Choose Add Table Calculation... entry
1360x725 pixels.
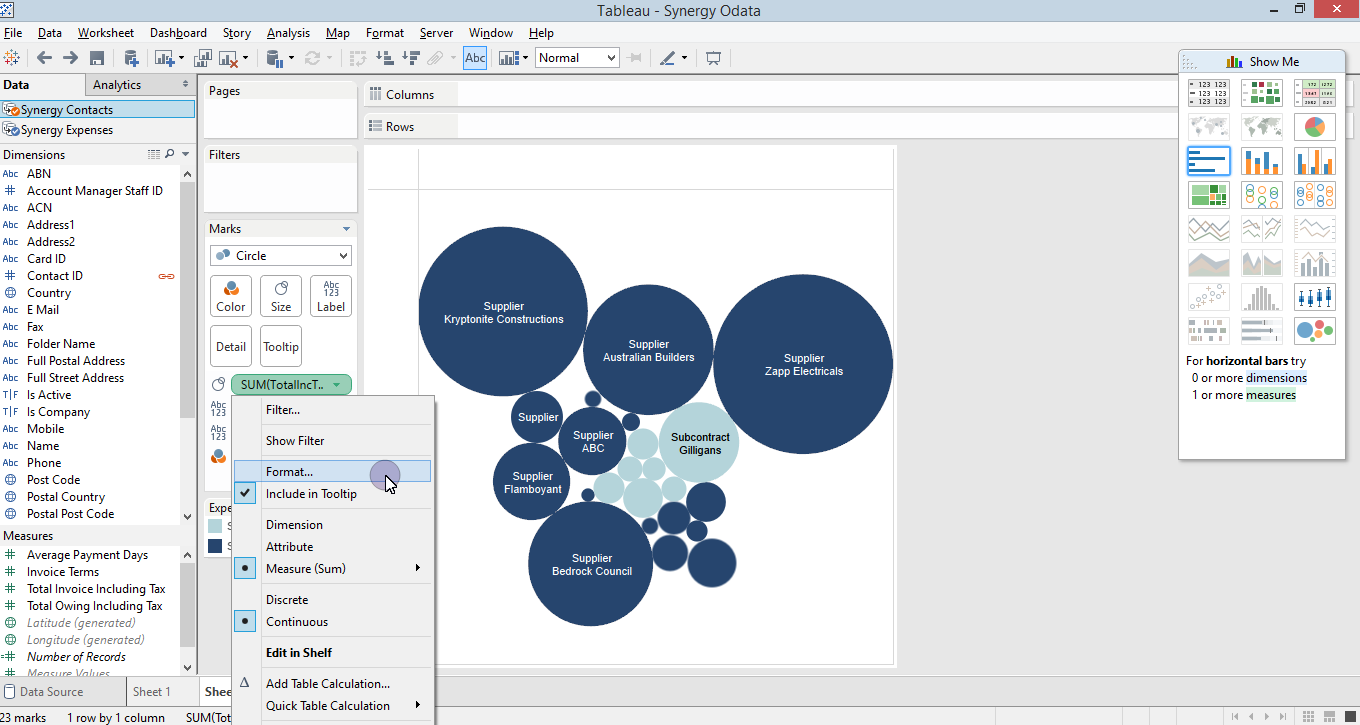click(x=328, y=683)
